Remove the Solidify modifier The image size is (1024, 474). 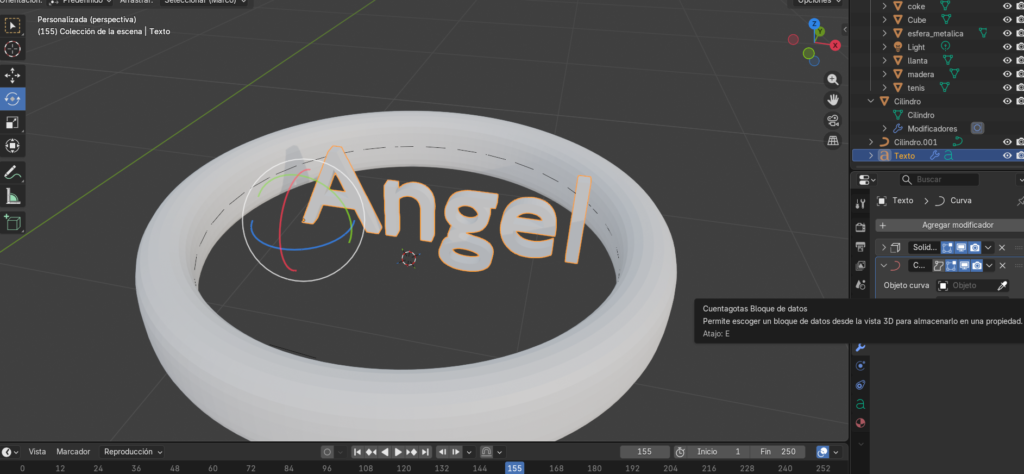[1002, 247]
